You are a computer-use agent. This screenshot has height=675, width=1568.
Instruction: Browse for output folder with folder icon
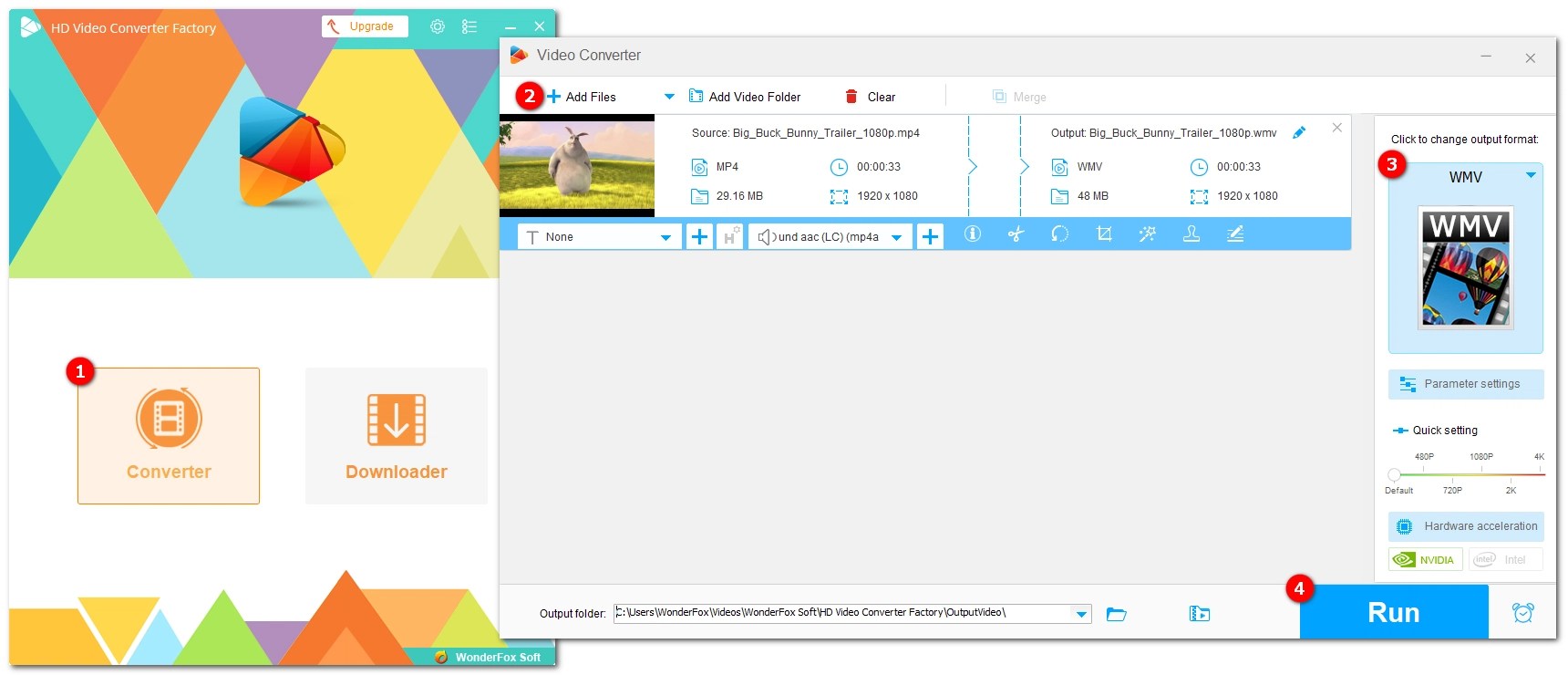(x=1116, y=614)
